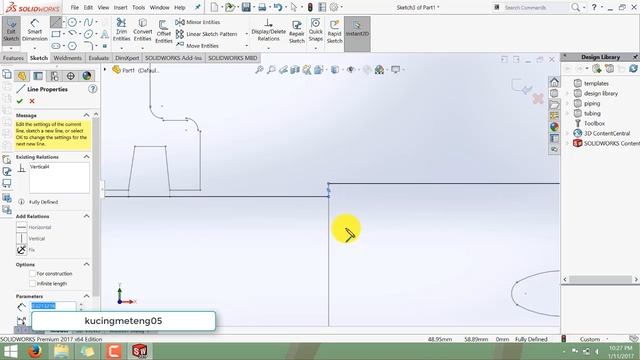Select 3D ContentCentral in Design Library
Screen dimensions: 640x360
point(607,133)
